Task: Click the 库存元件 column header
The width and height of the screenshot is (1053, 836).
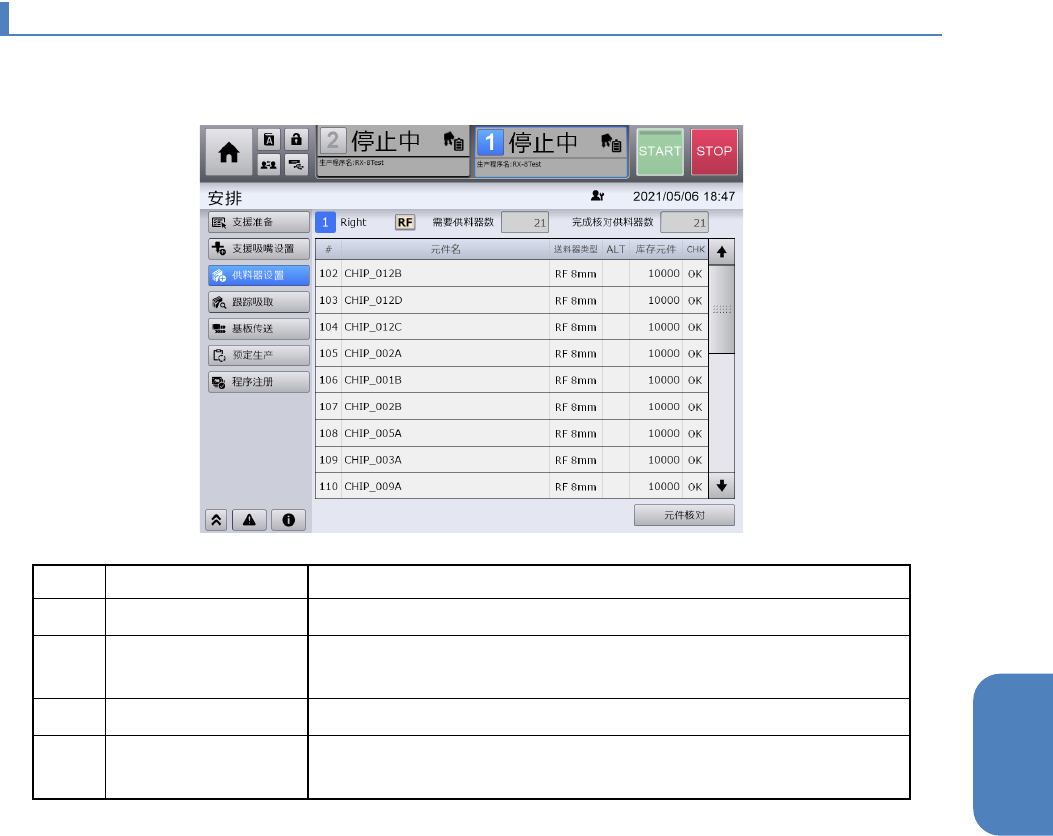Action: click(x=656, y=249)
